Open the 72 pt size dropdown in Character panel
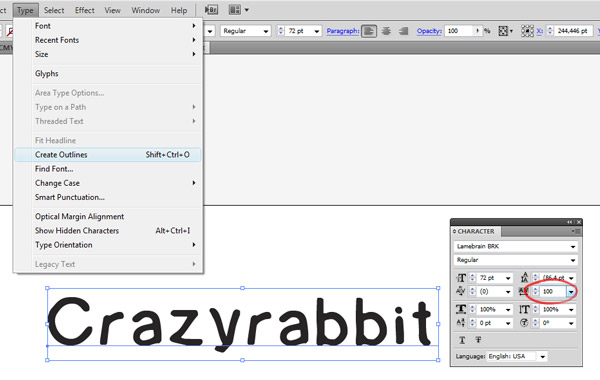Image resolution: width=600 pixels, height=380 pixels. coord(508,278)
